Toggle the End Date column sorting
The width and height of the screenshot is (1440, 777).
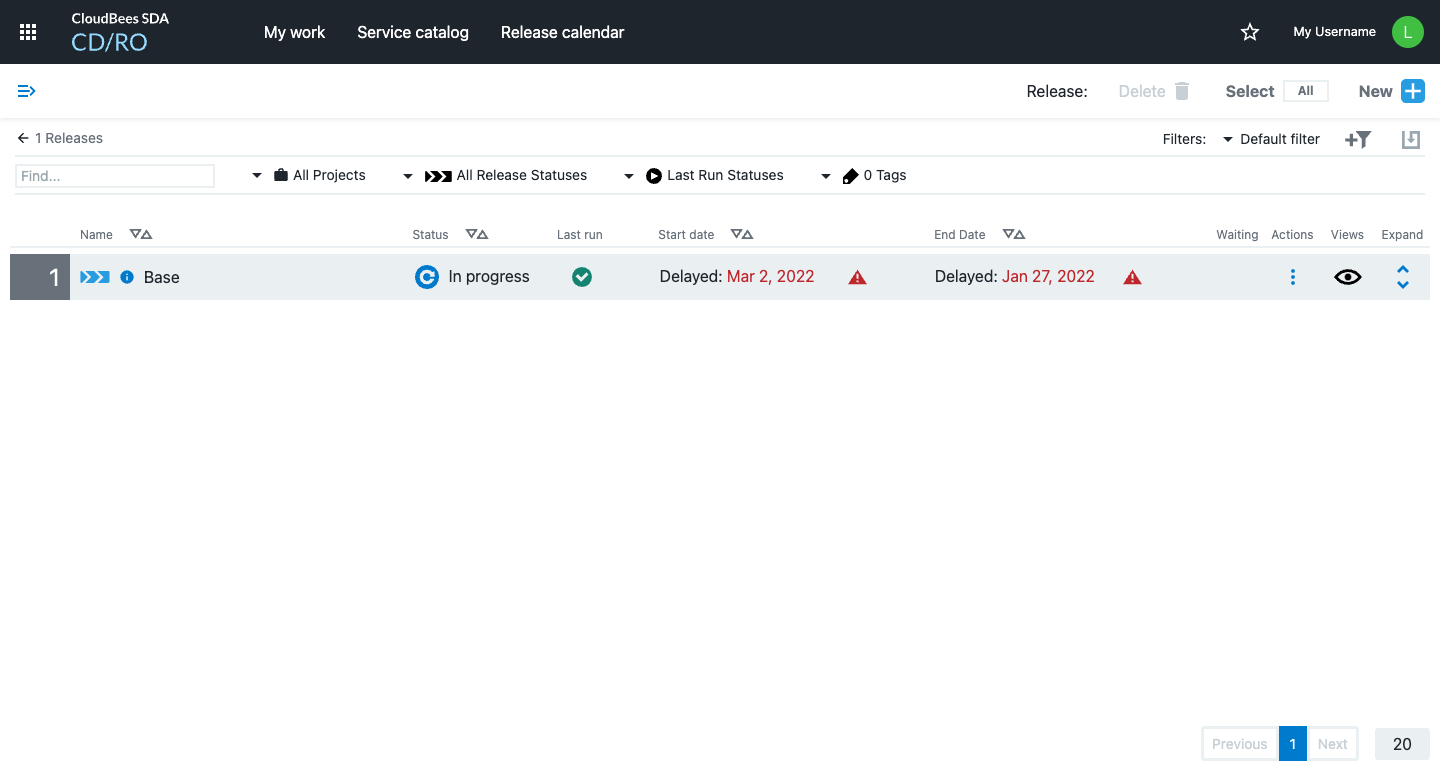(1013, 234)
